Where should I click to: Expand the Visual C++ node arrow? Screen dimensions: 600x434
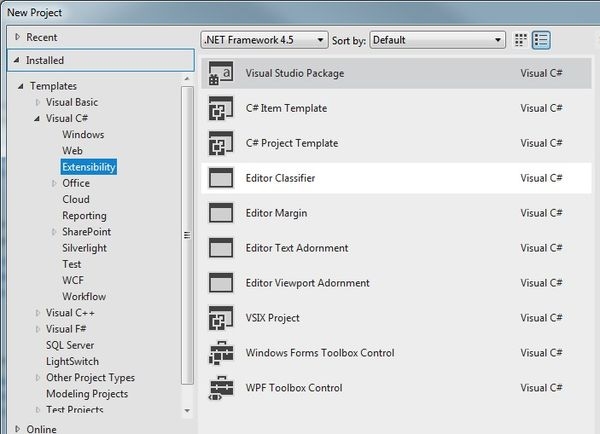[x=38, y=313]
